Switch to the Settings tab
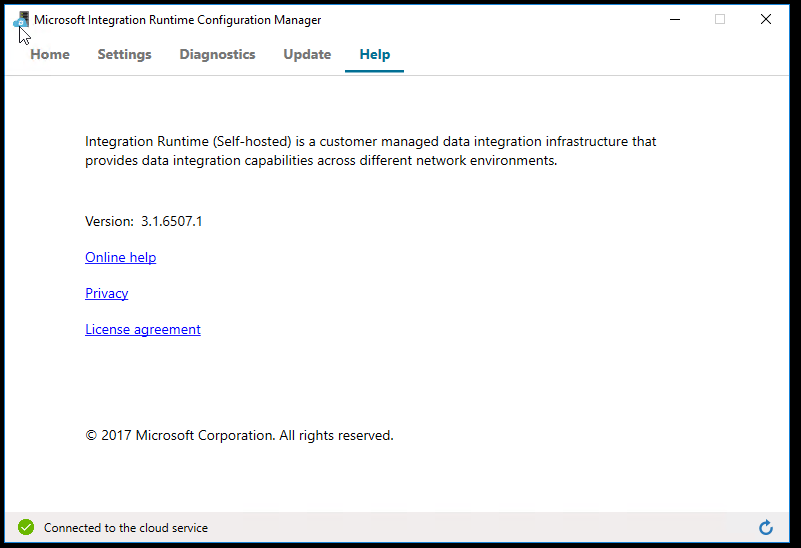Screen dimensions: 801x548 (x=124, y=54)
